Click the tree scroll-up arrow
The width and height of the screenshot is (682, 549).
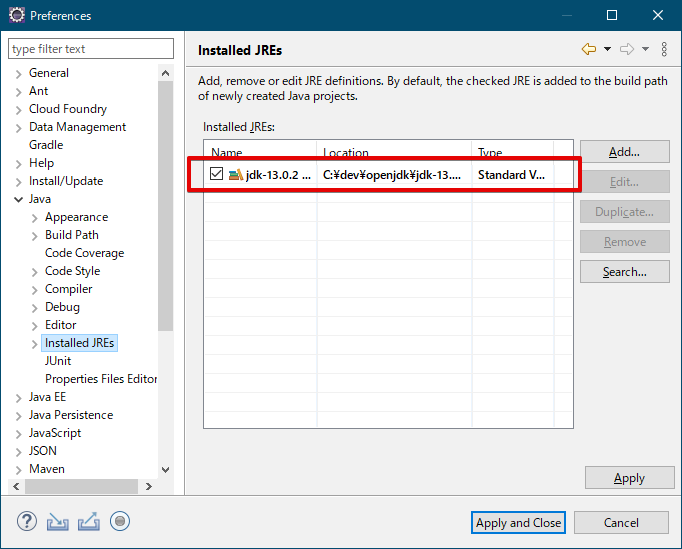click(165, 73)
